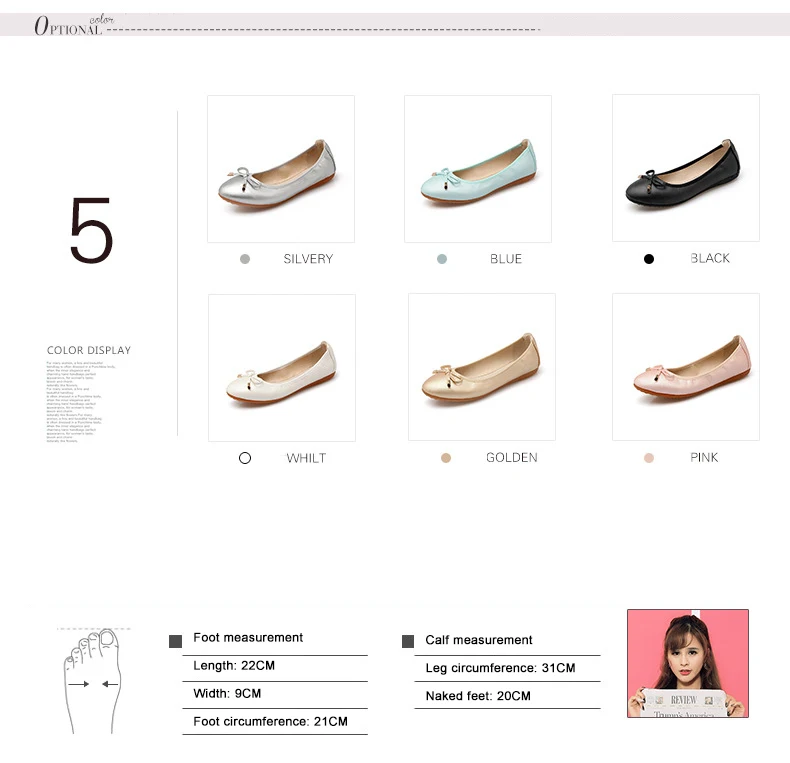Viewport: 790px width, 763px height.
Task: Click the model photo holding newspaper
Action: coord(688,663)
